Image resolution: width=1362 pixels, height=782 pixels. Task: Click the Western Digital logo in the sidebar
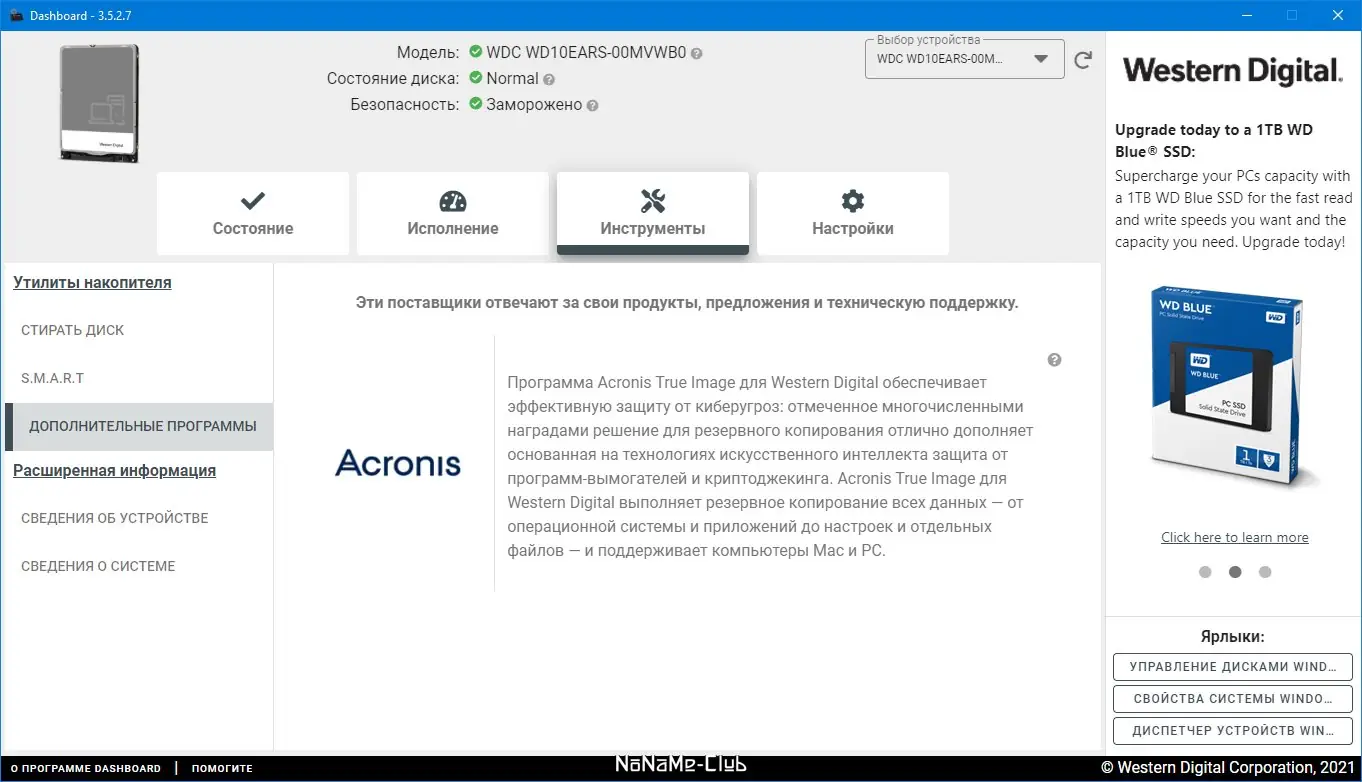pyautogui.click(x=1232, y=71)
